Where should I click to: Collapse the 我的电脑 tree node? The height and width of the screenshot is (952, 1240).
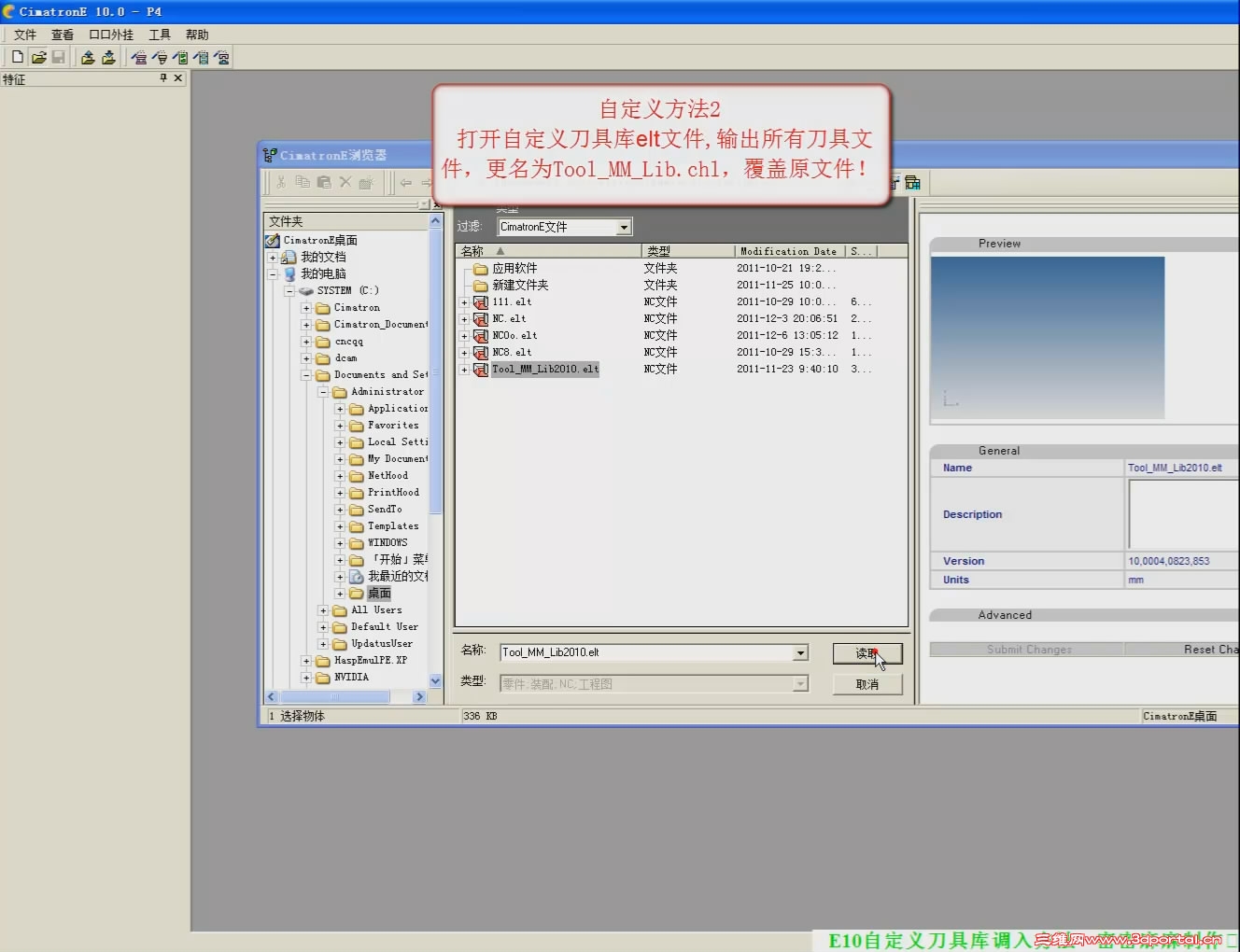tap(273, 274)
